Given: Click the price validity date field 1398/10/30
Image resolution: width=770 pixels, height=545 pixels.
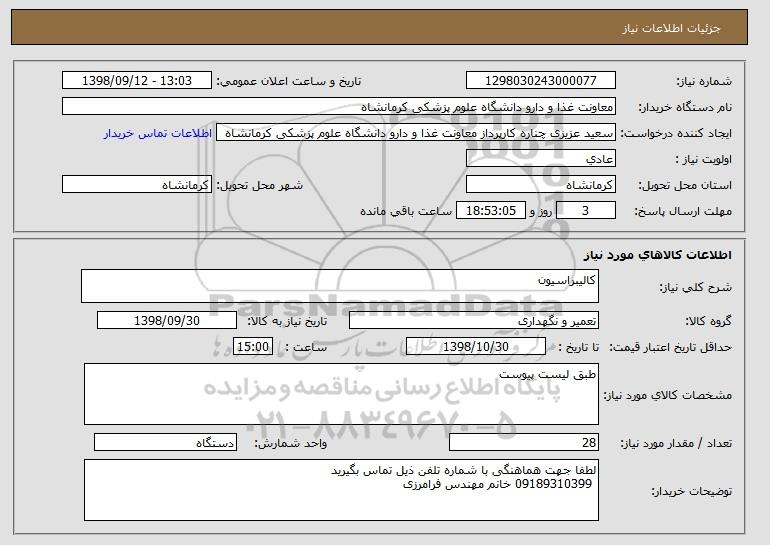Looking at the screenshot, I should tap(476, 347).
